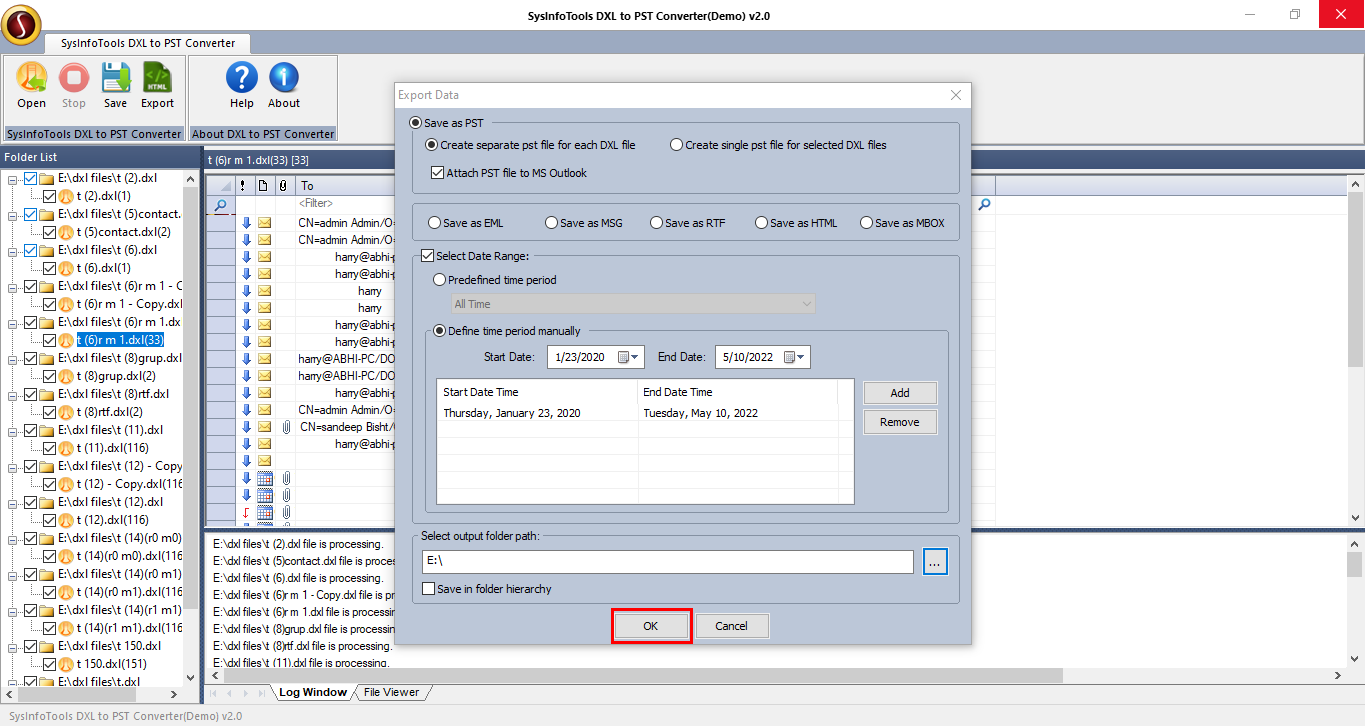
Task: Switch to the Log Window tab
Action: click(x=312, y=692)
